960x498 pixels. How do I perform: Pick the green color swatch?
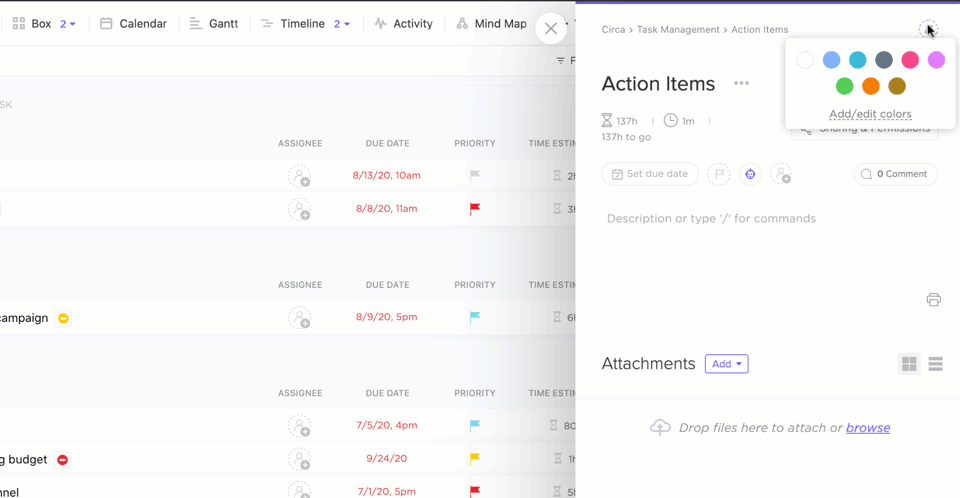pos(845,87)
